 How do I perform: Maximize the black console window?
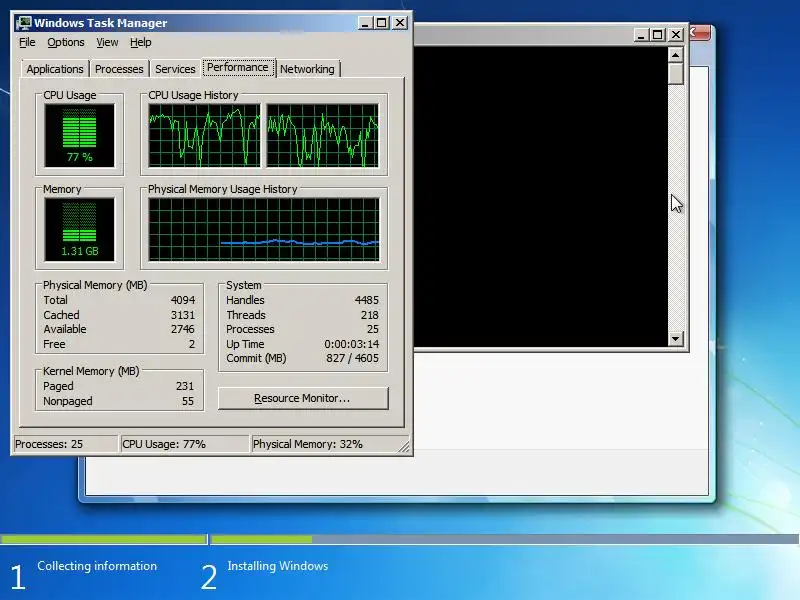click(x=658, y=35)
